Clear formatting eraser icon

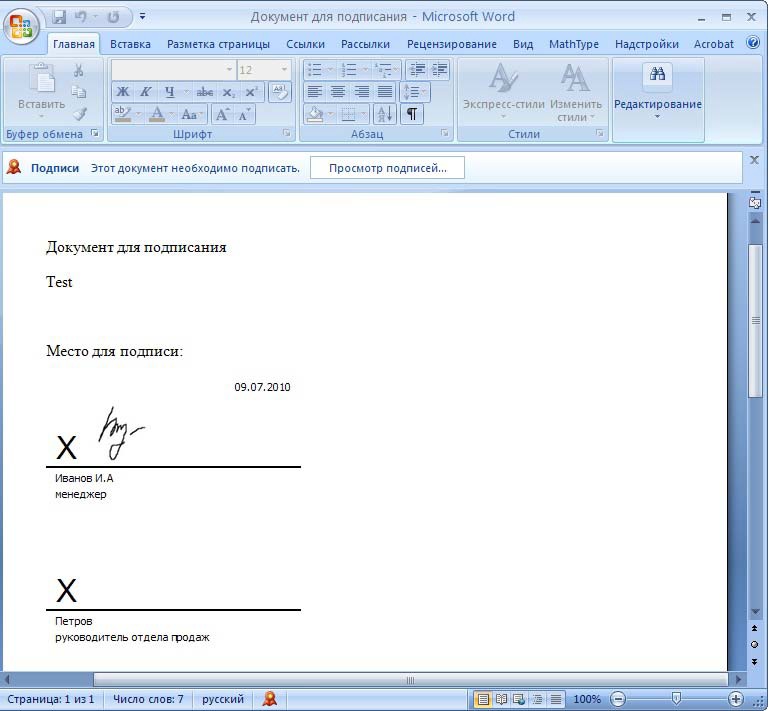click(x=280, y=92)
